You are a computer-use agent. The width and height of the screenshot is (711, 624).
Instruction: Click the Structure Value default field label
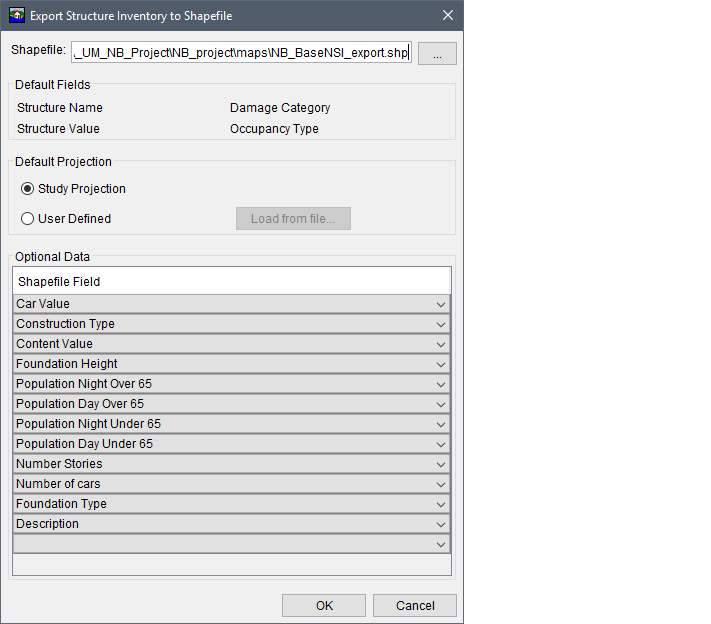point(58,129)
